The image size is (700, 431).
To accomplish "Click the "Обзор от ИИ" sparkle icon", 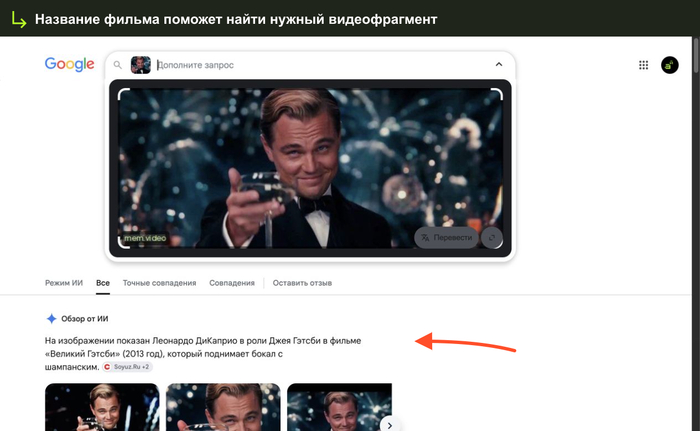I will click(51, 318).
